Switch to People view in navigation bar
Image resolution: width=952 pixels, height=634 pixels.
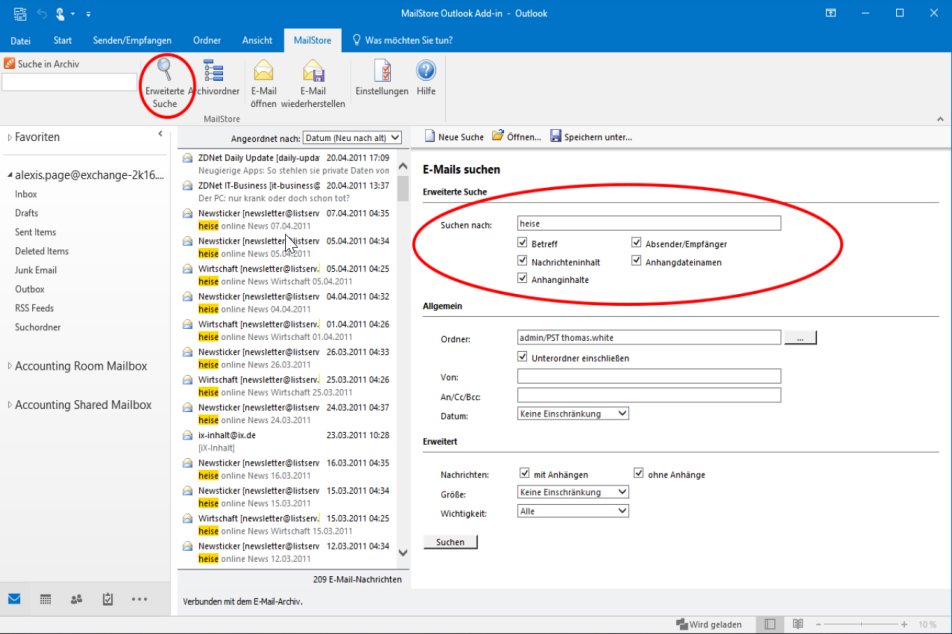[76, 599]
